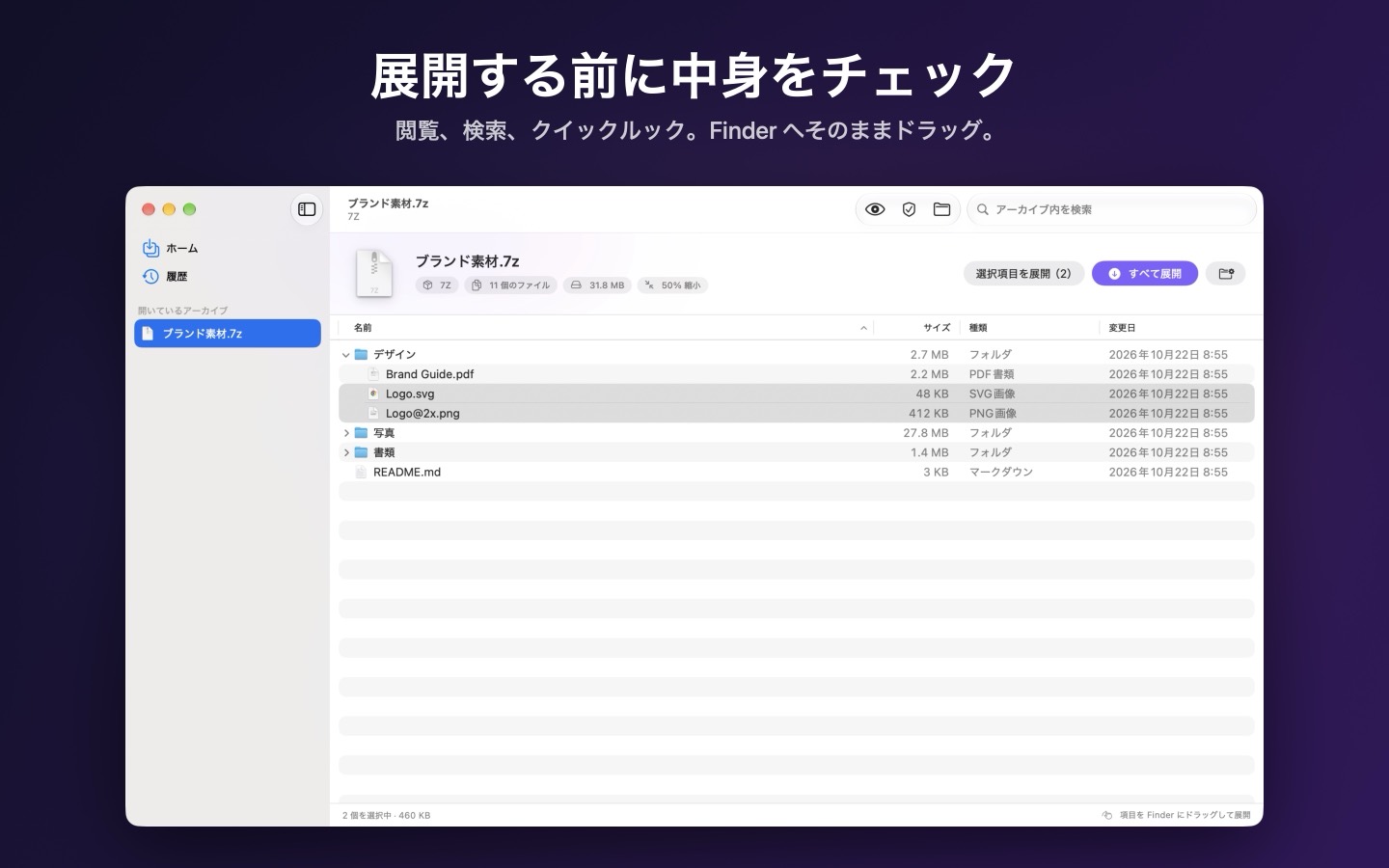
Task: Focus the アーカイブ内を検索 search field
Action: tap(1112, 209)
